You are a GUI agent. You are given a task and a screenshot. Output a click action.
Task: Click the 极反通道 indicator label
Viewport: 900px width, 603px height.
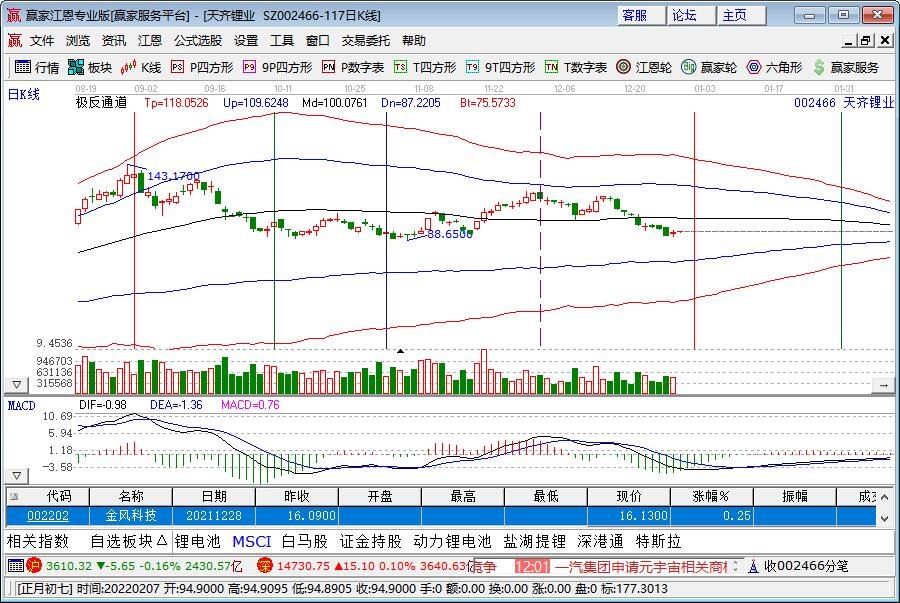(102, 103)
